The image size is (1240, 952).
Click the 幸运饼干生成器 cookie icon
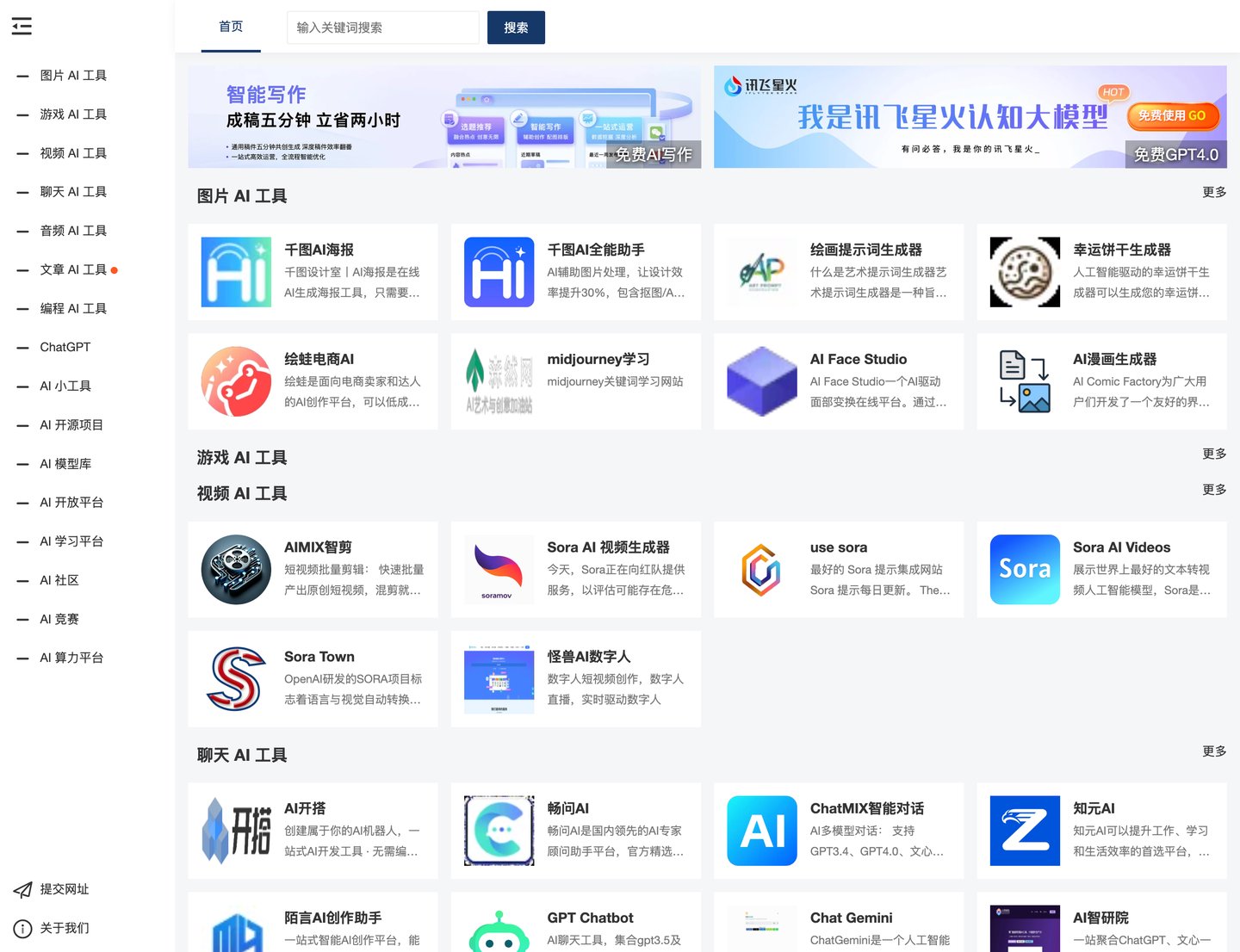point(1025,272)
